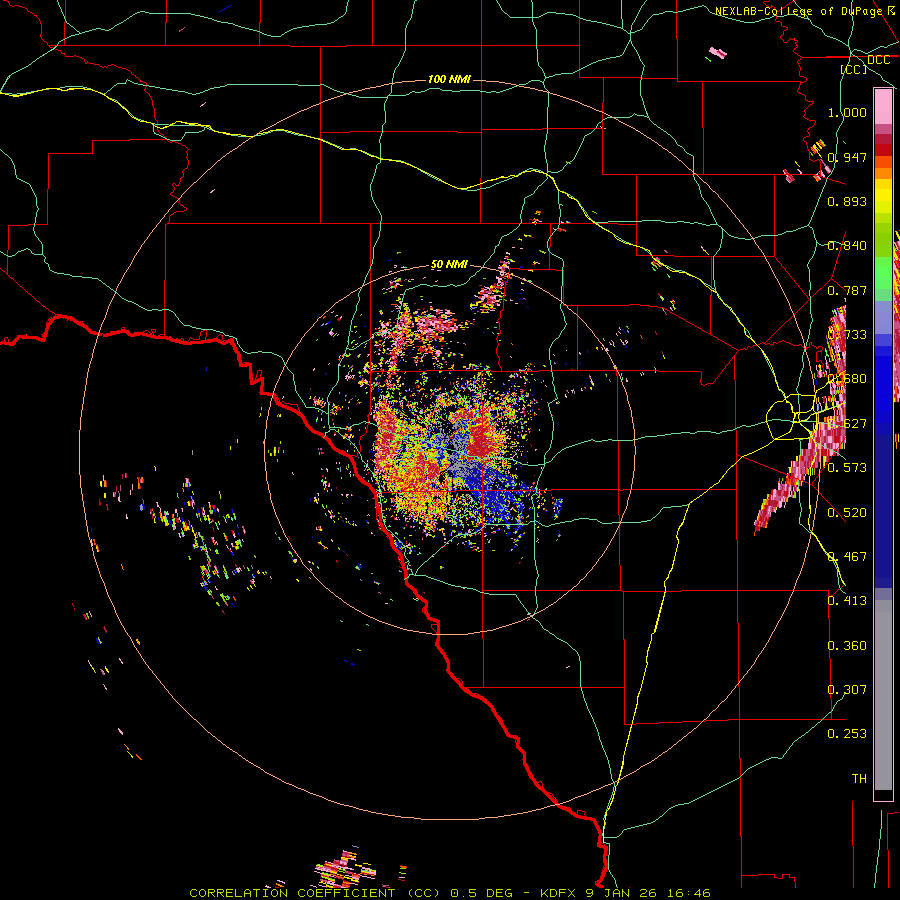Screen dimensions: 900x900
Task: Click the 100 NMI range ring label
Action: [x=449, y=79]
